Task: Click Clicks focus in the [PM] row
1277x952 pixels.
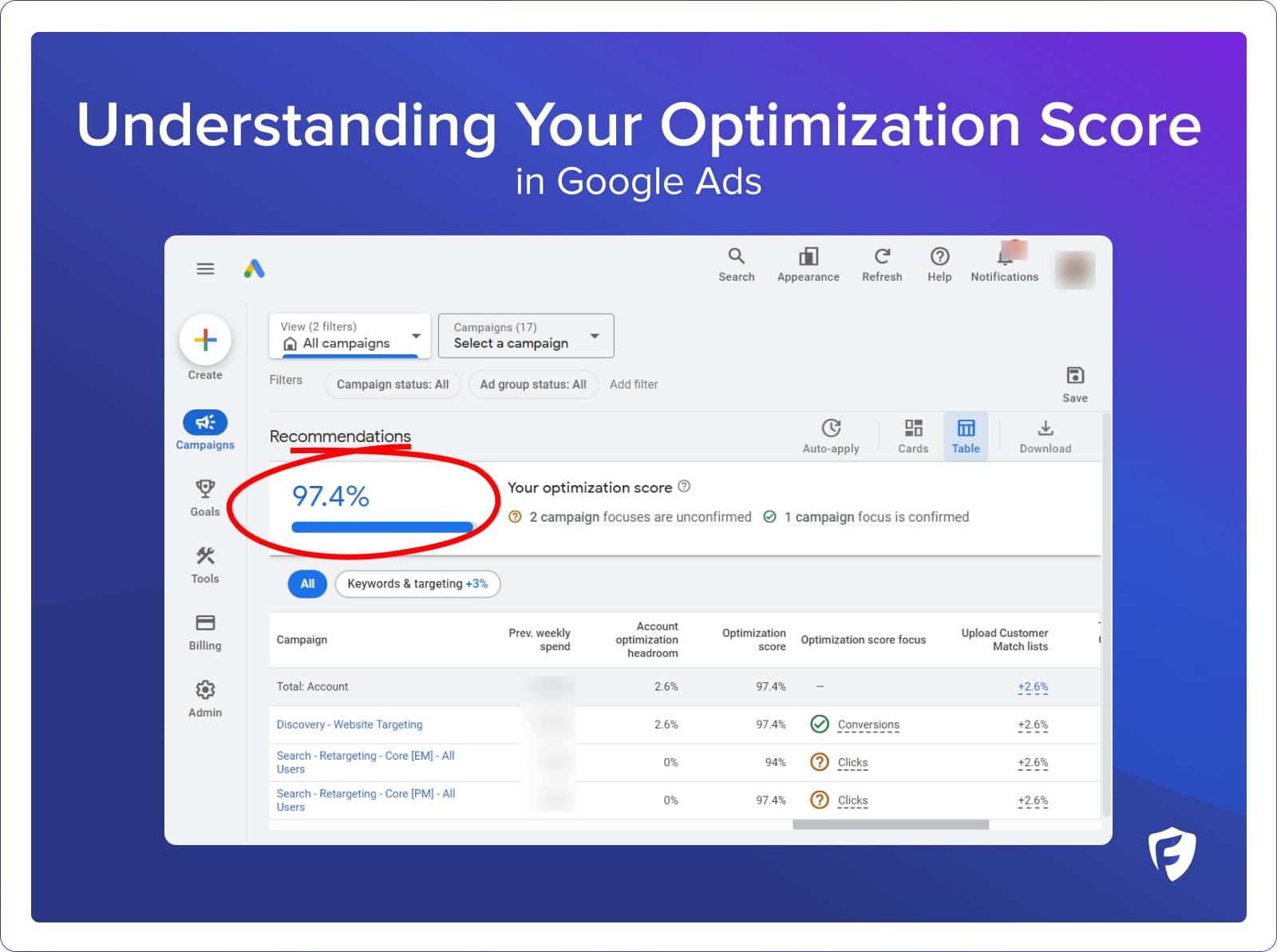Action: 852,800
